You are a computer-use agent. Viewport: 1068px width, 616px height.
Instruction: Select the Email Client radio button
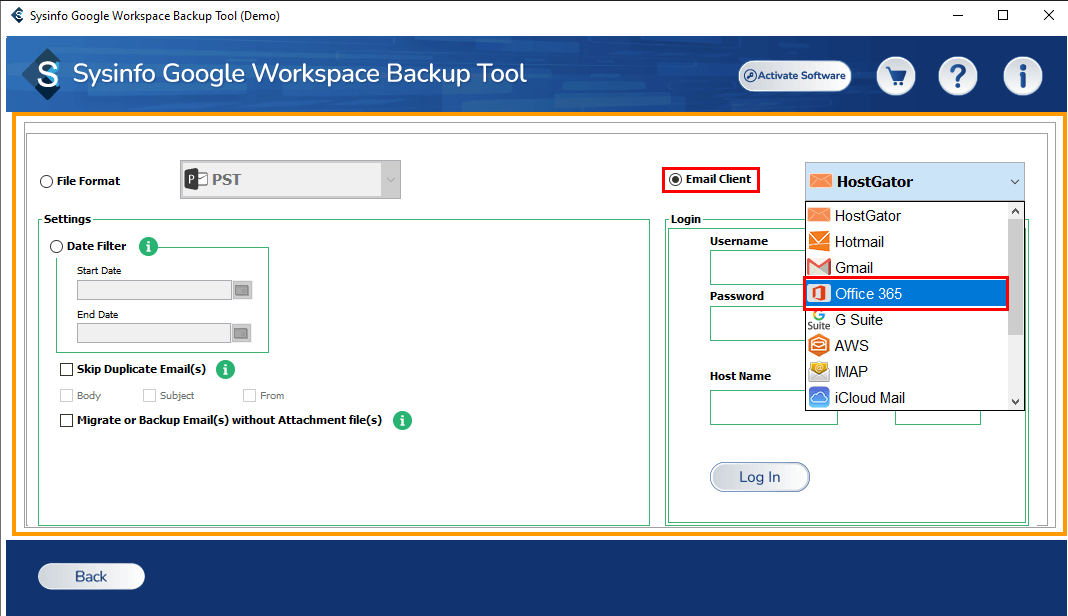point(676,180)
